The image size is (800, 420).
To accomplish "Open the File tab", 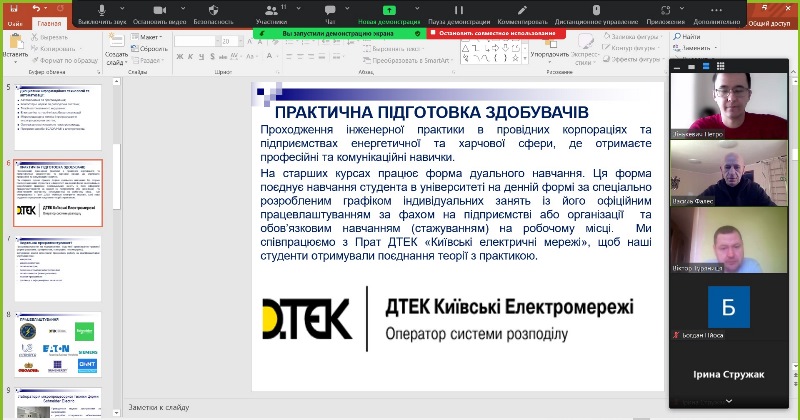I will 15,22.
